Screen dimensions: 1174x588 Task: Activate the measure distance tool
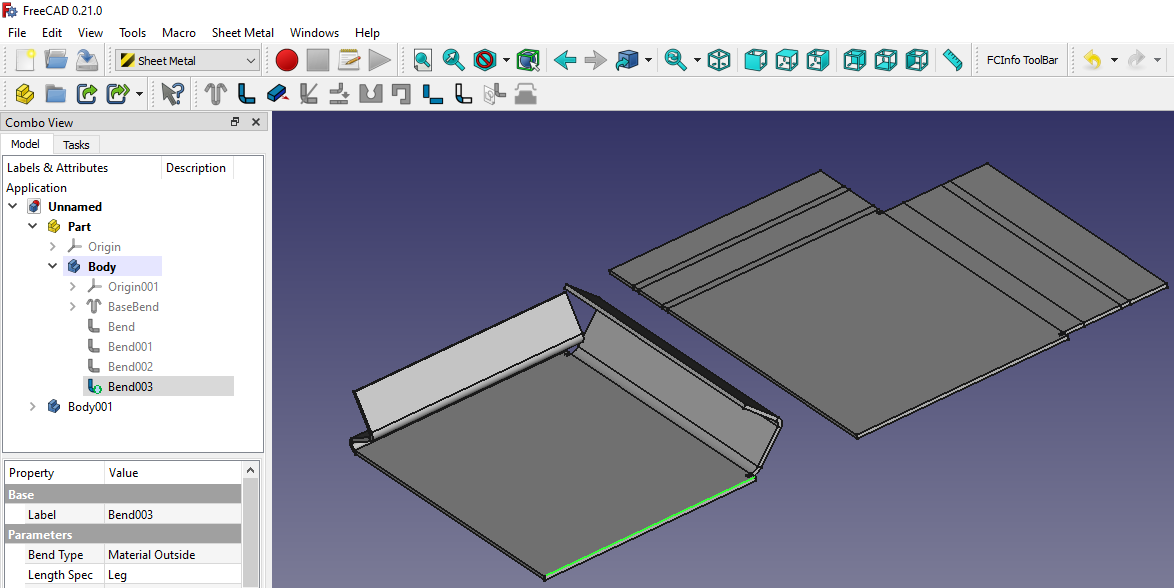[x=952, y=60]
